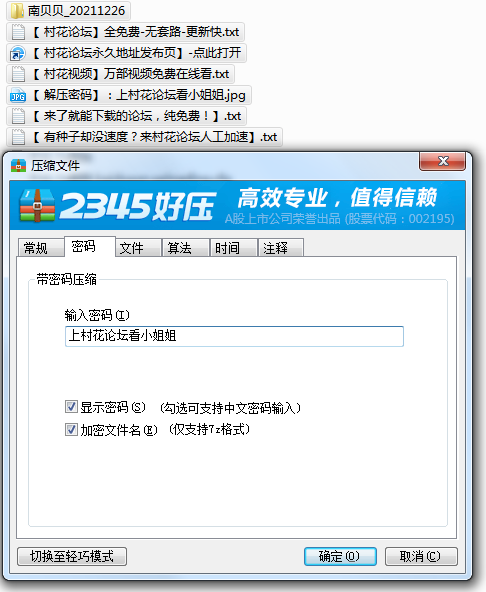Click the text file icon for 万部视频免费在线看.txt
The image size is (486, 592).
tap(18, 74)
